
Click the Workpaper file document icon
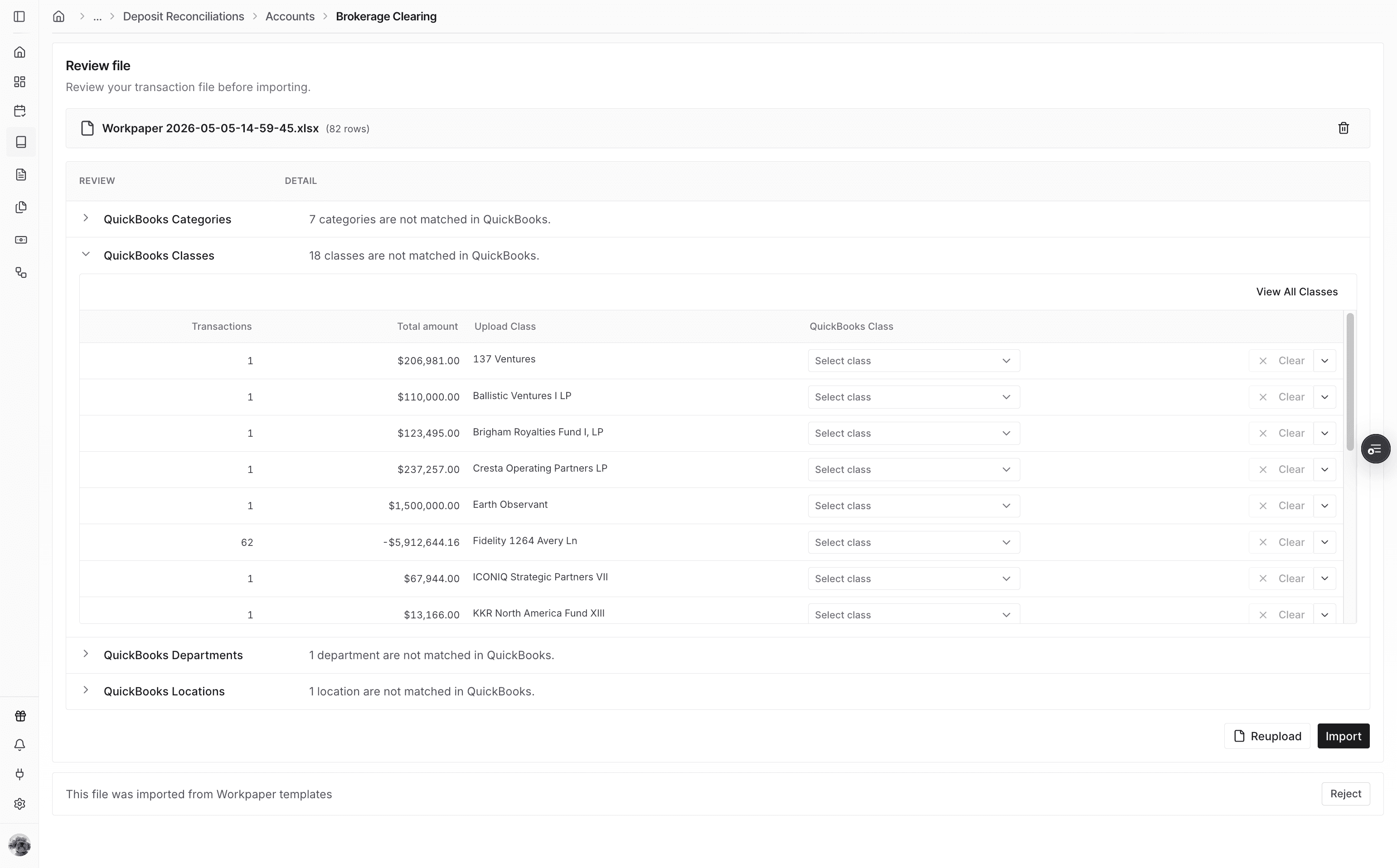pyautogui.click(x=87, y=128)
